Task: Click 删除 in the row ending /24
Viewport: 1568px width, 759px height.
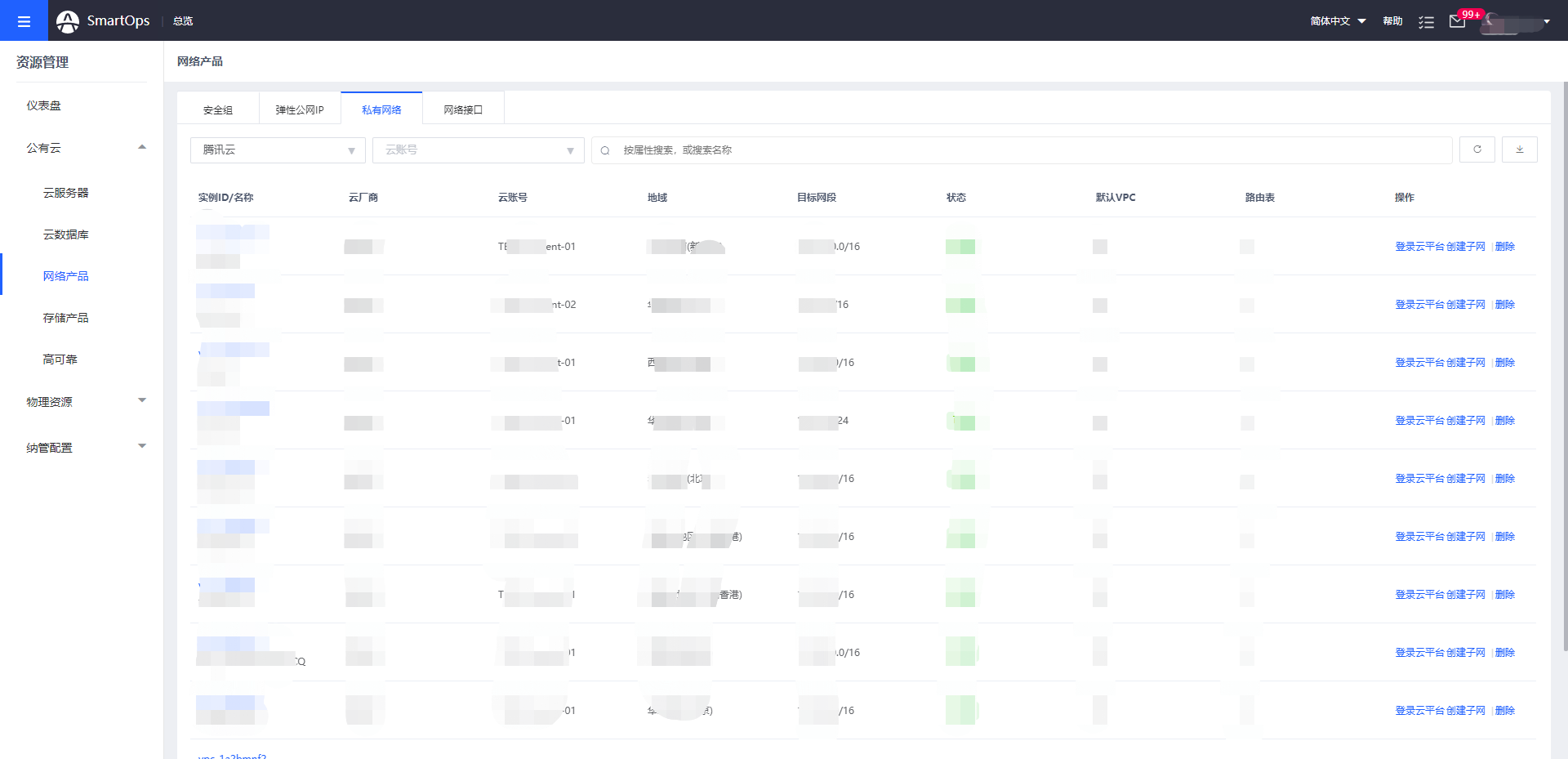Action: click(x=1505, y=421)
